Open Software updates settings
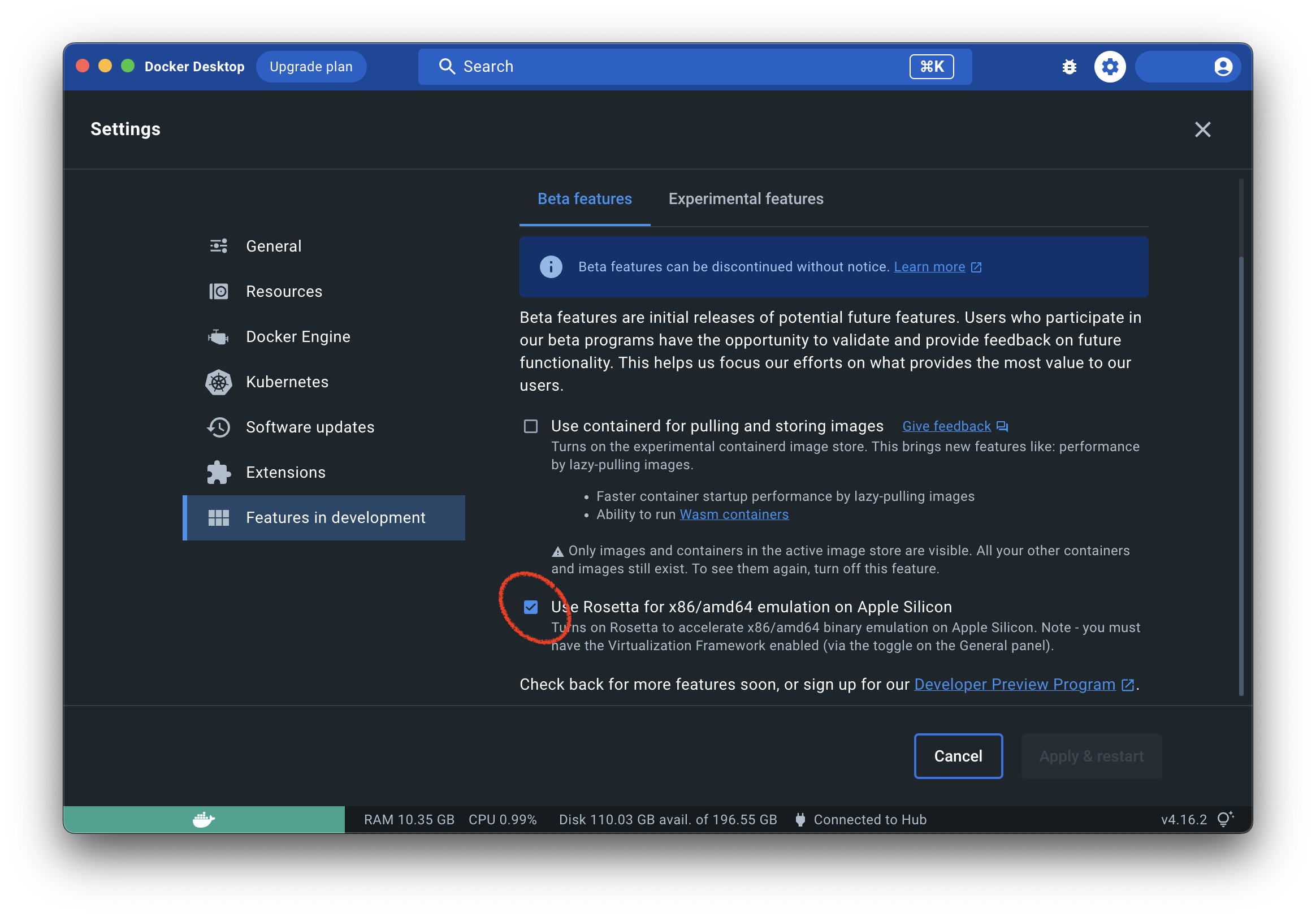Screen dimensions: 1316x917 pos(310,427)
